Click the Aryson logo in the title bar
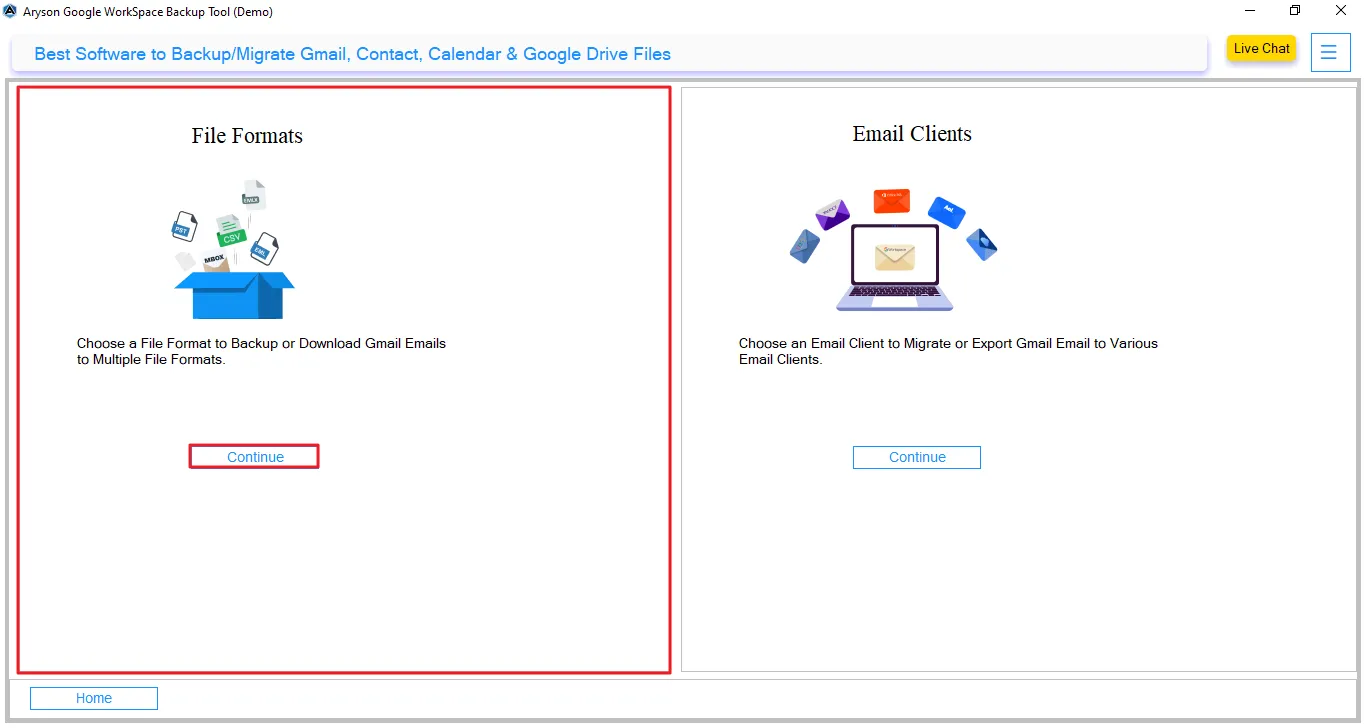This screenshot has height=728, width=1366. (x=9, y=11)
